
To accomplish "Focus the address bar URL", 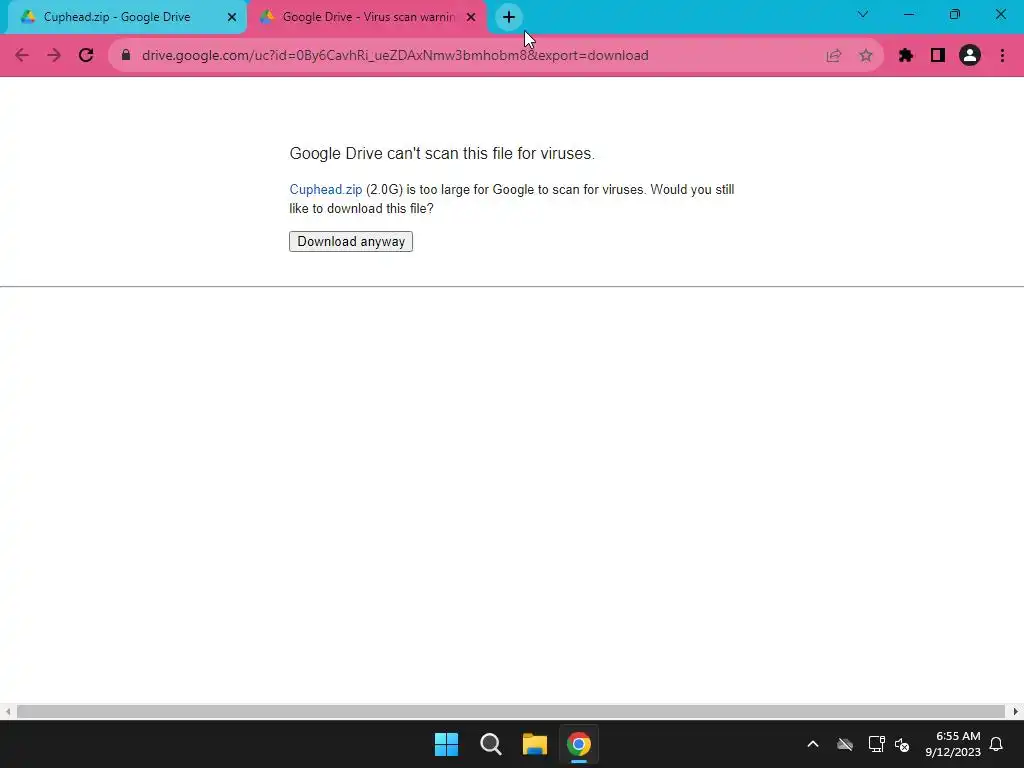I will click(395, 56).
